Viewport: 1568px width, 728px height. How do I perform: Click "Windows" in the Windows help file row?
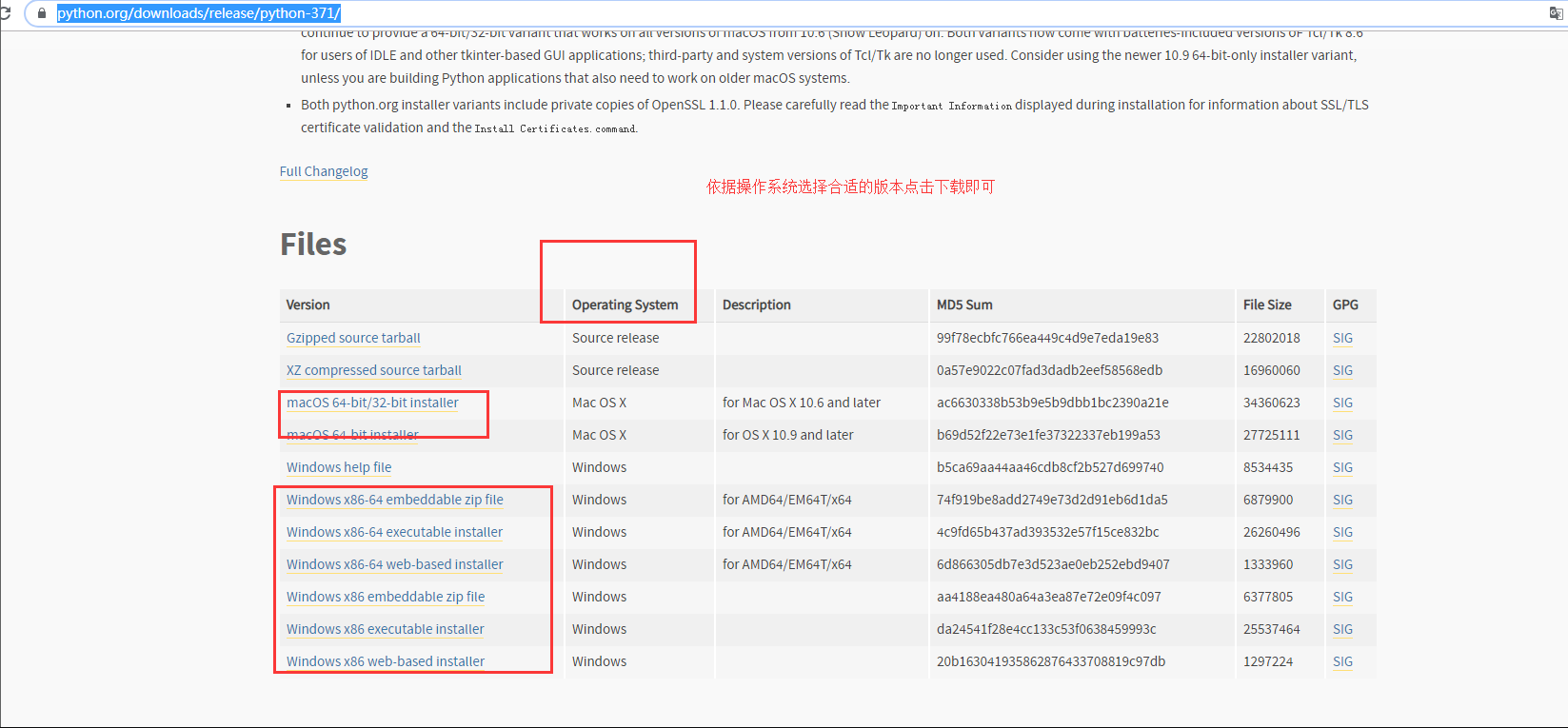[600, 467]
